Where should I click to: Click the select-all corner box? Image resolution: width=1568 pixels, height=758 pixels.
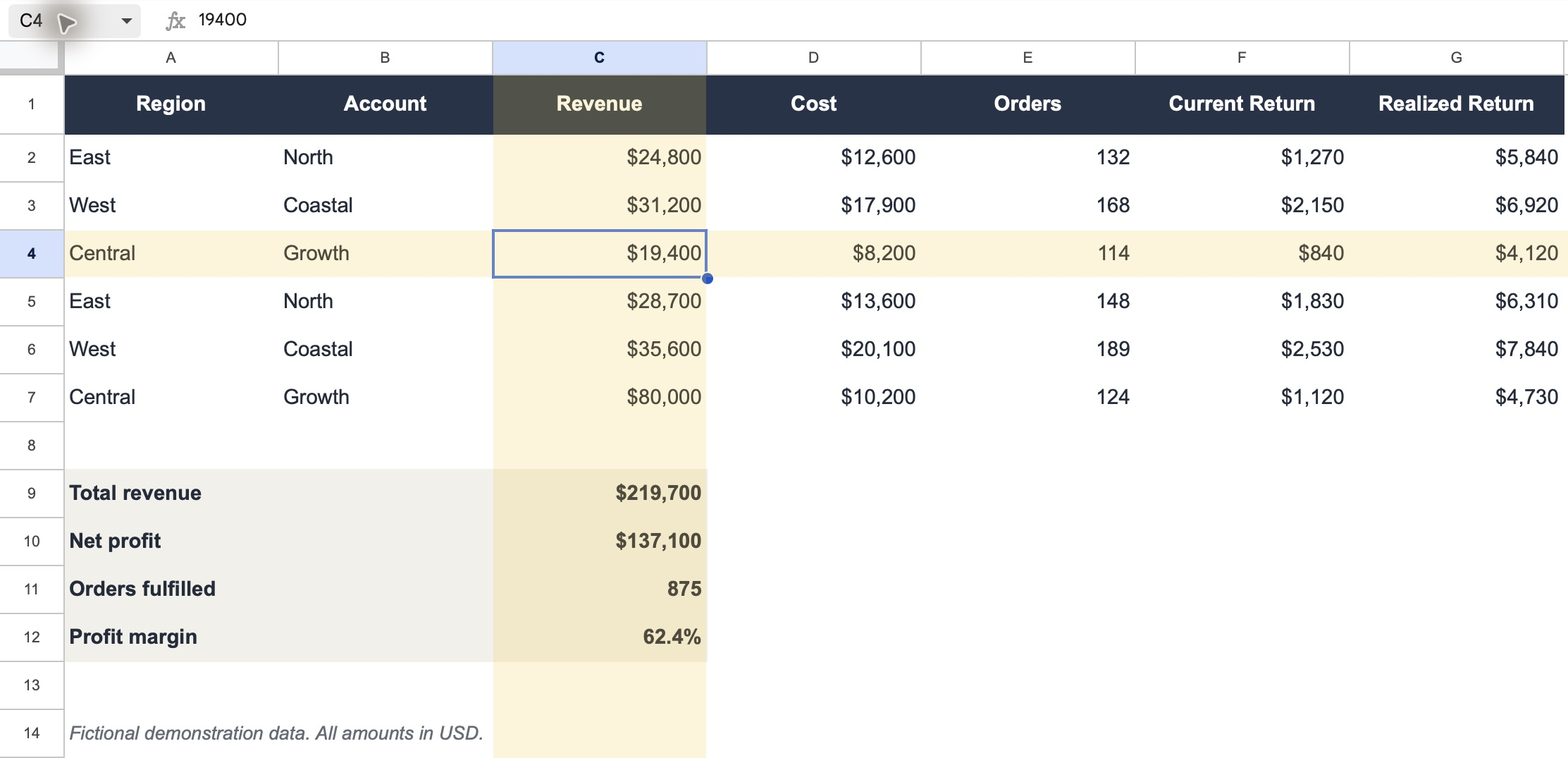click(32, 57)
